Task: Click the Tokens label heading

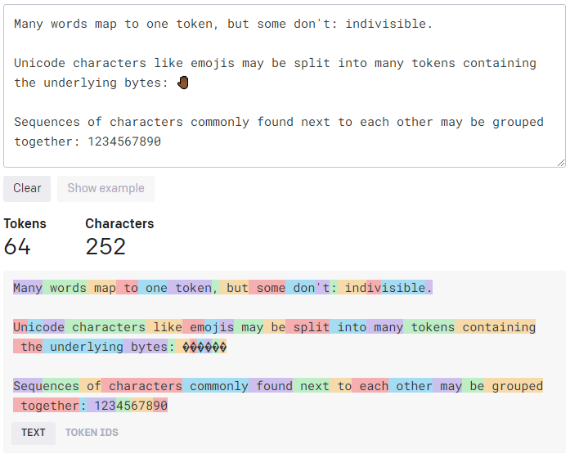Action: [x=25, y=224]
